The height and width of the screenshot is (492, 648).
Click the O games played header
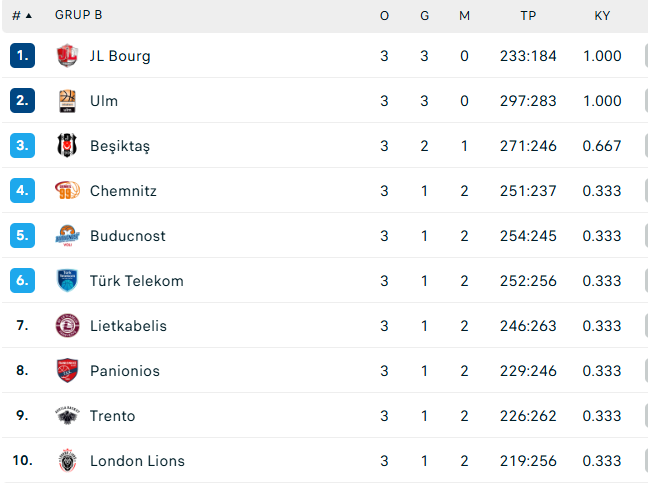pyautogui.click(x=384, y=16)
